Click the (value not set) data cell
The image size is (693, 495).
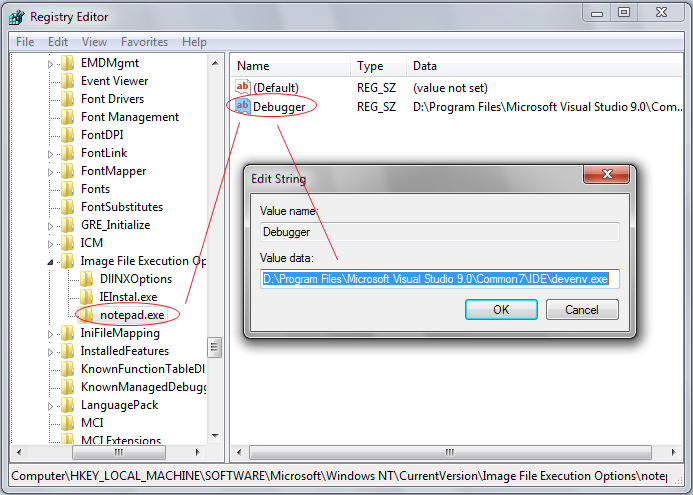(450, 88)
